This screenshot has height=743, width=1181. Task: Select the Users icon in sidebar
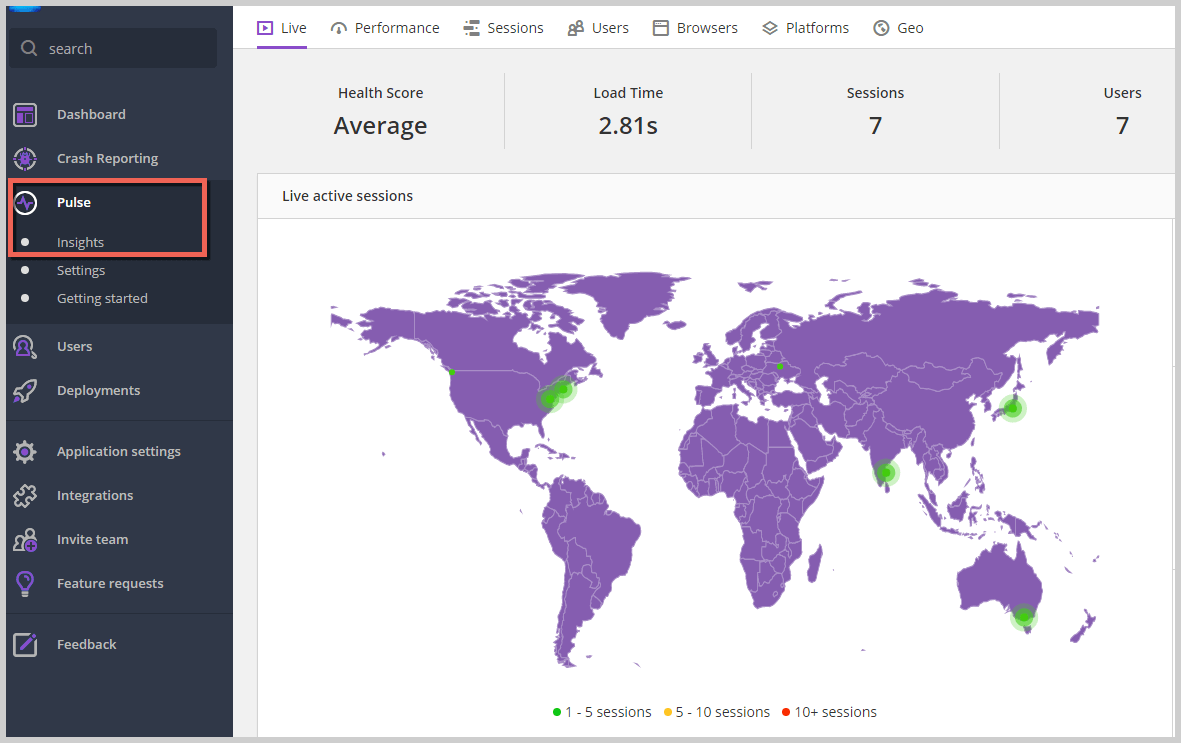(25, 347)
